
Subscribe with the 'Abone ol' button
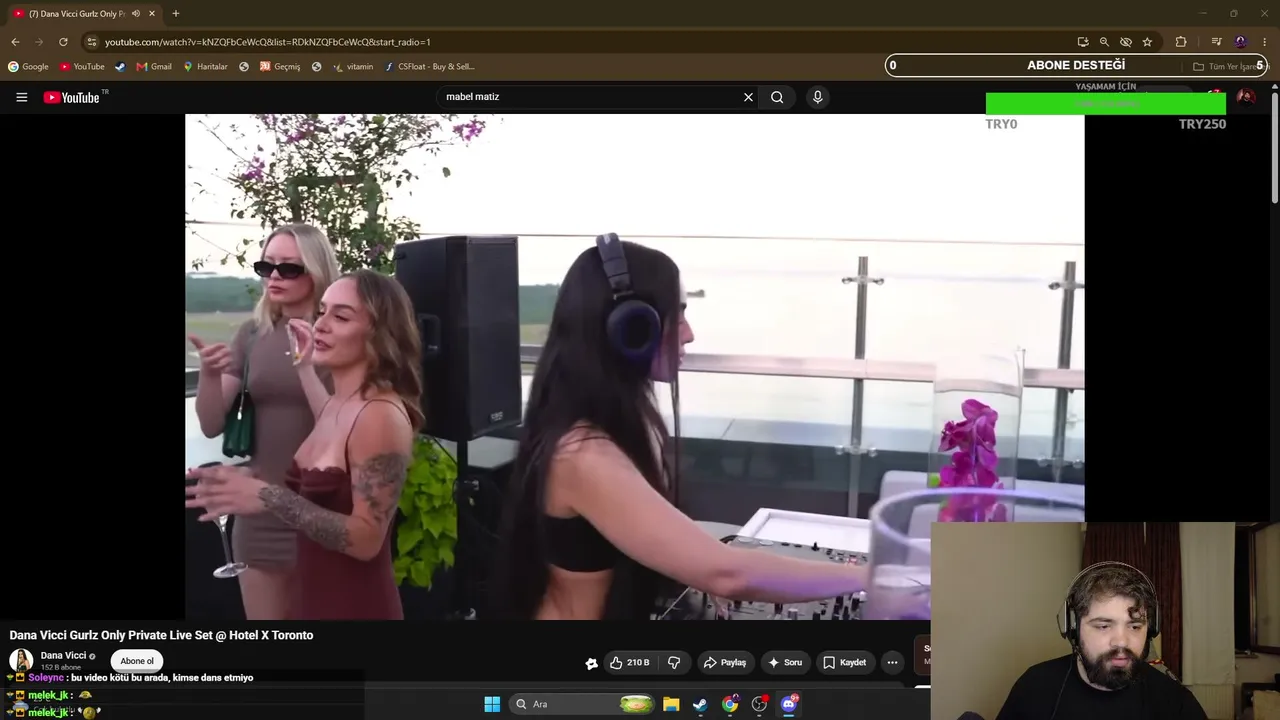coord(137,661)
